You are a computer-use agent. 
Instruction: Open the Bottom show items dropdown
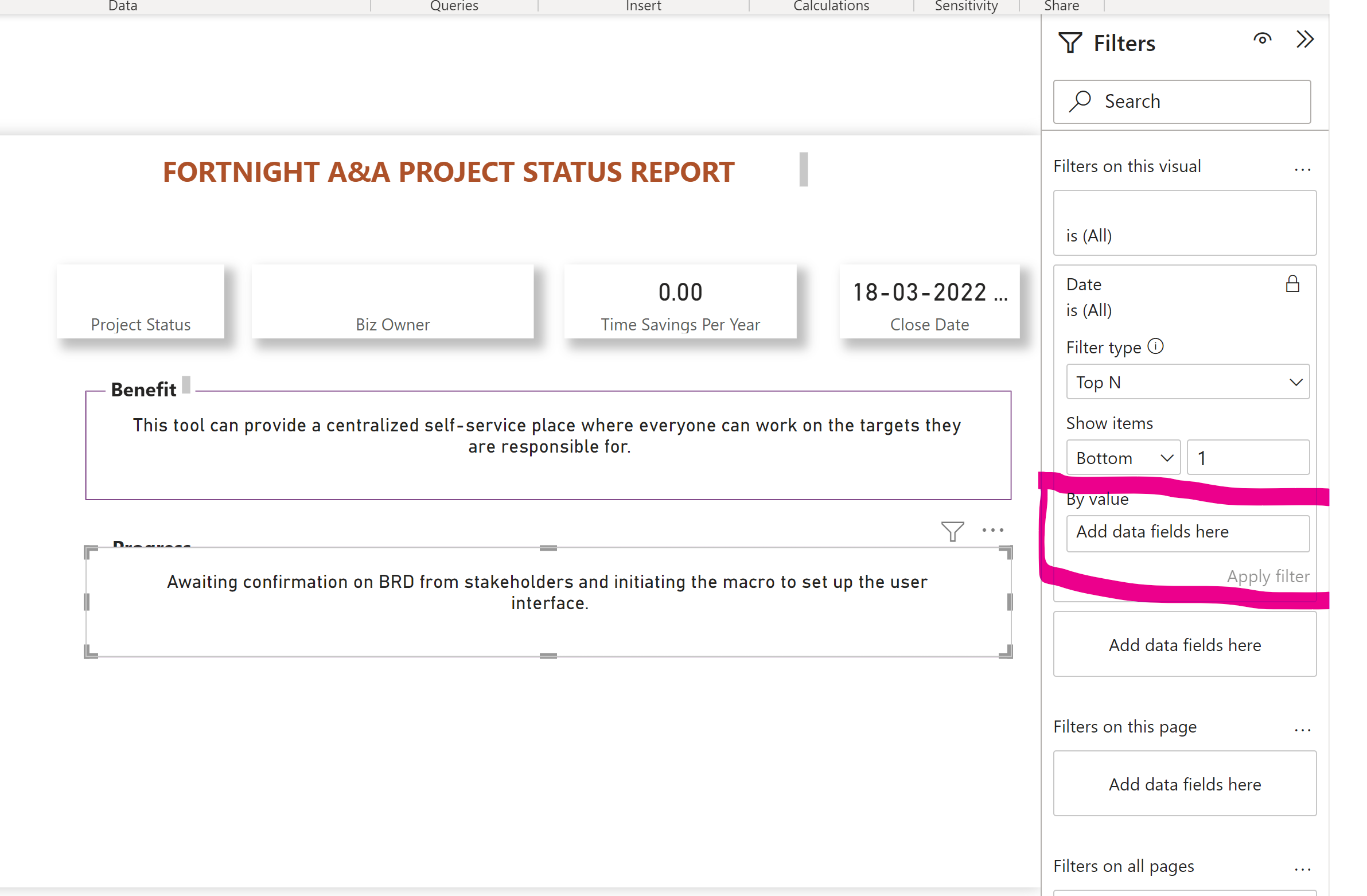point(1123,458)
